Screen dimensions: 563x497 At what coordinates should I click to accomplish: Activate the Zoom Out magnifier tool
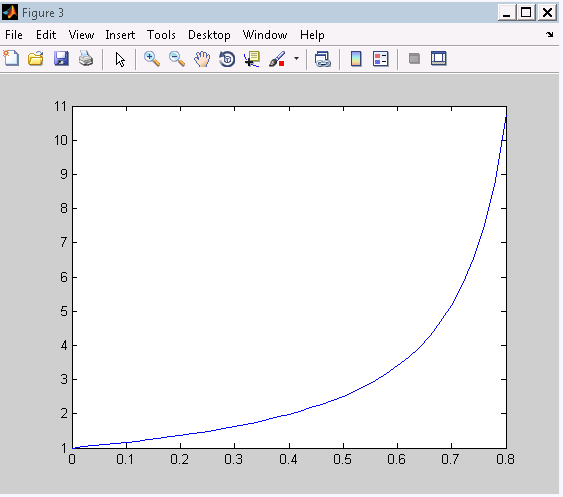coord(177,59)
